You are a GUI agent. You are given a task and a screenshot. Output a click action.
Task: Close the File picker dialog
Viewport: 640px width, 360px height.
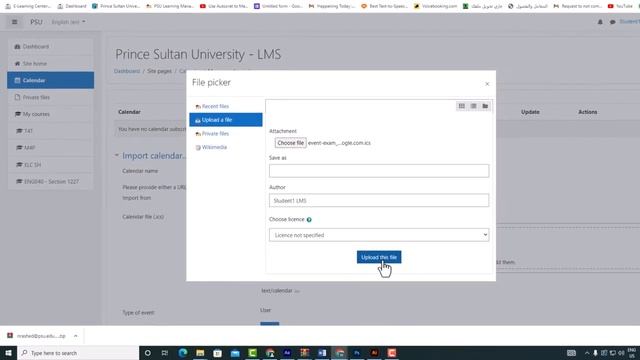pos(487,84)
